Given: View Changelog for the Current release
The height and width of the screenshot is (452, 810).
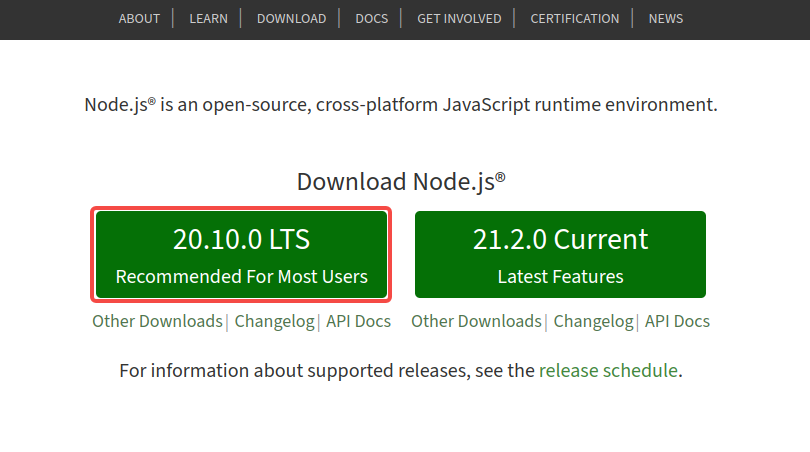Looking at the screenshot, I should [x=593, y=321].
